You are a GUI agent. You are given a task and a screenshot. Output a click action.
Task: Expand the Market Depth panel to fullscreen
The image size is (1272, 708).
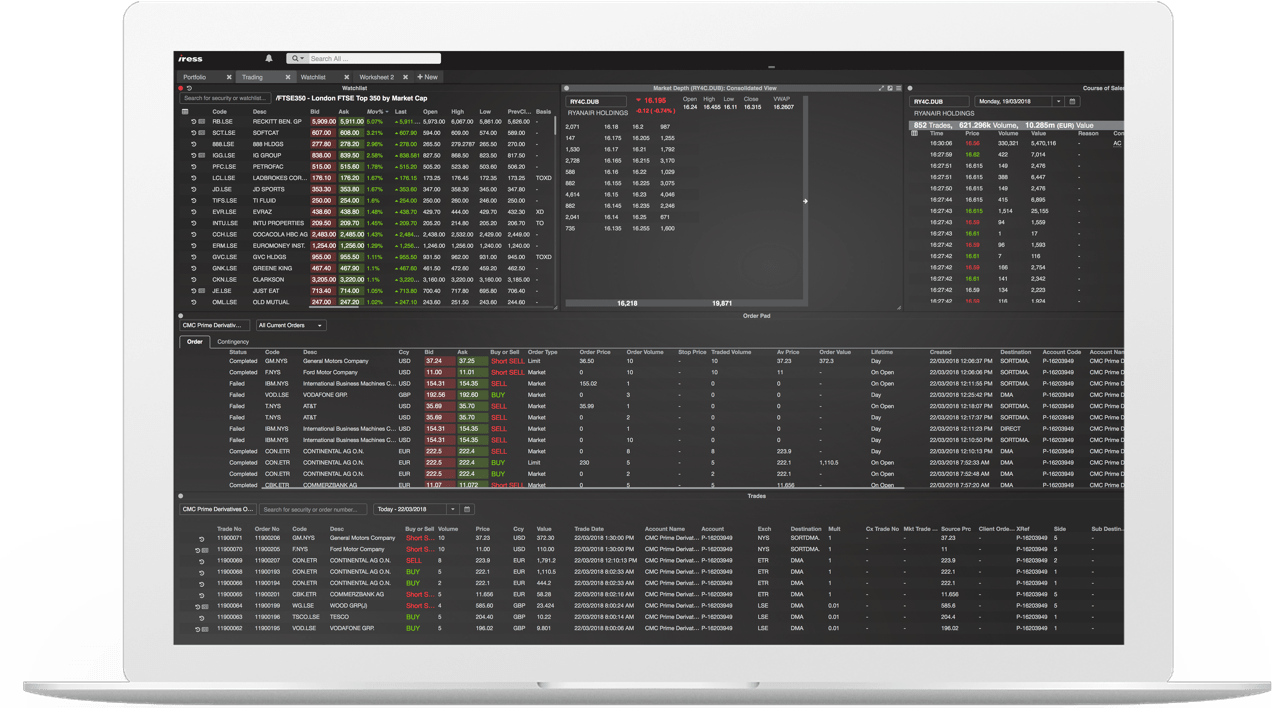[x=881, y=88]
